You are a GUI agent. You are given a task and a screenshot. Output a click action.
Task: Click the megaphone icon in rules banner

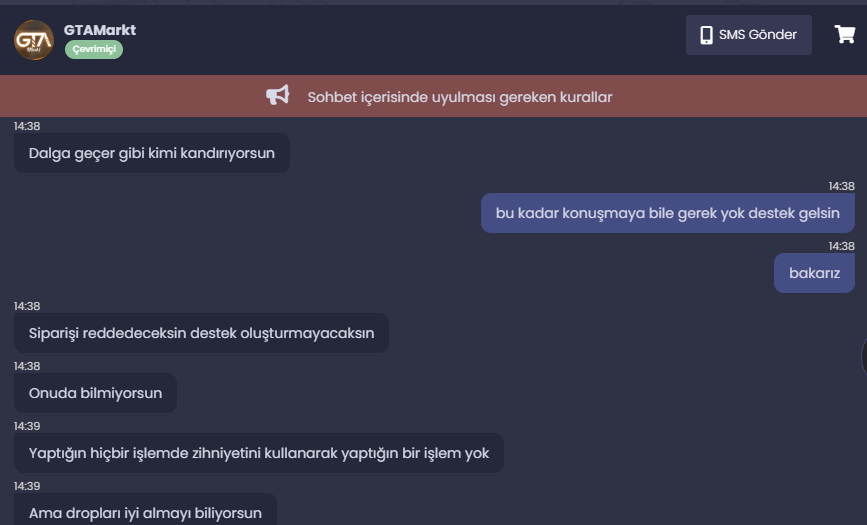[277, 96]
